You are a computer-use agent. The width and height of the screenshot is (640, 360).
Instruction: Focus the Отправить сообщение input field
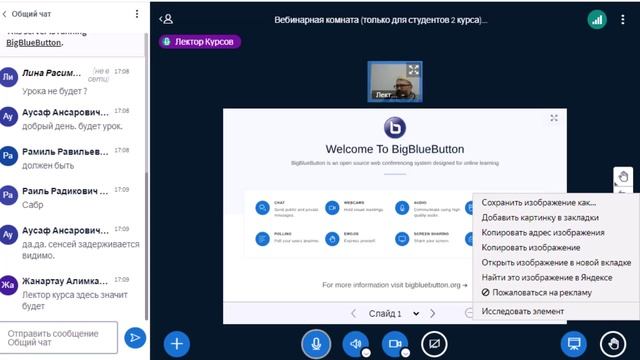tap(59, 338)
